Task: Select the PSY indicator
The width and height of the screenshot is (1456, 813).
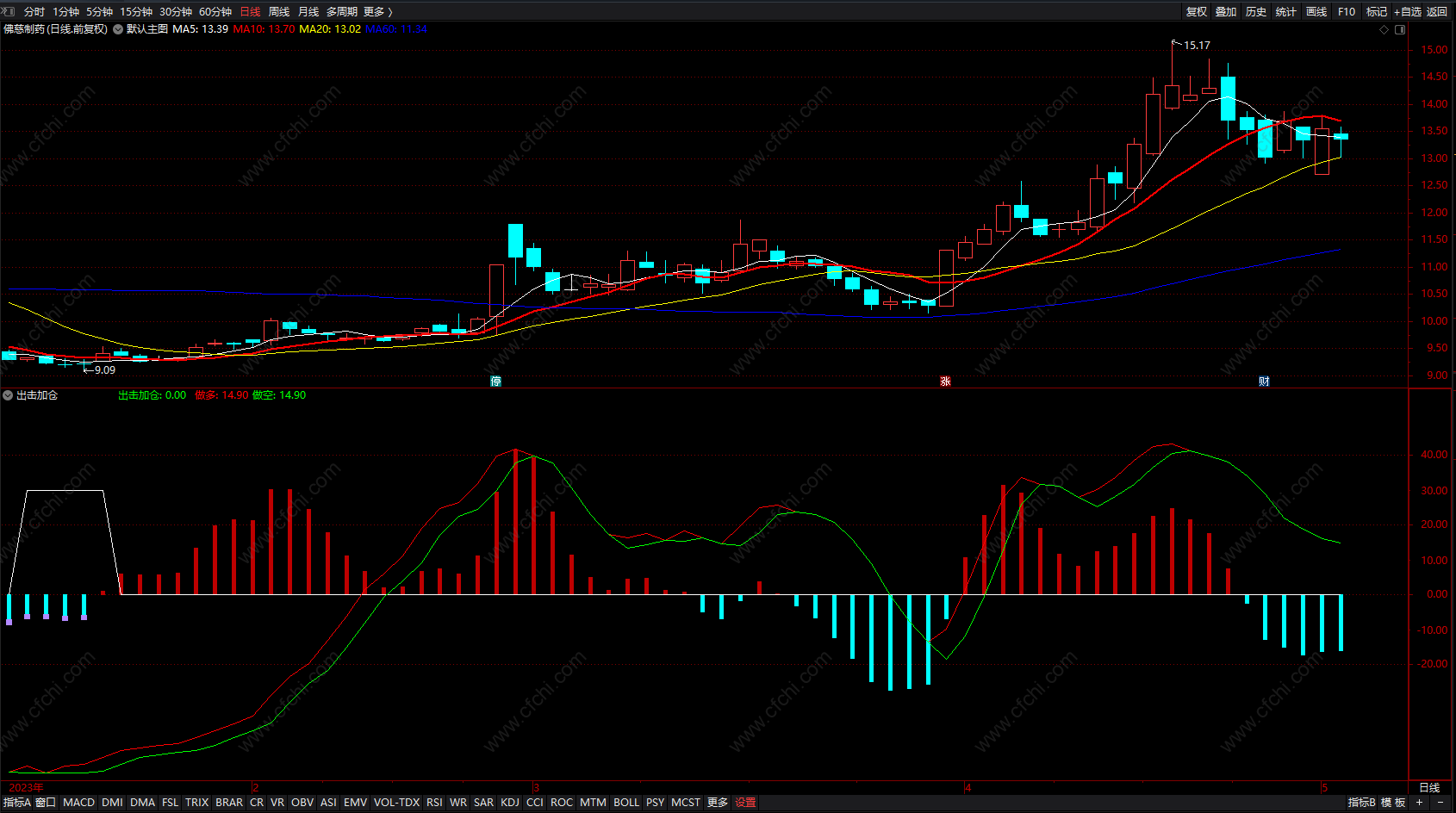Action: tap(656, 803)
